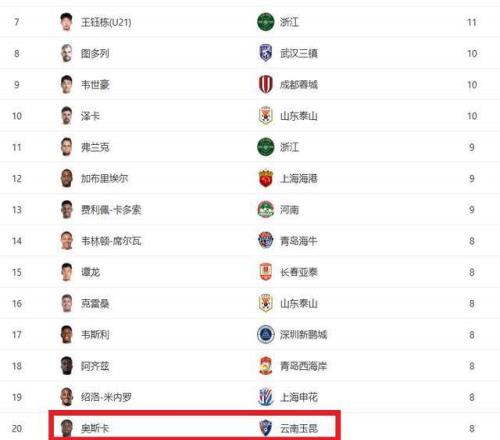Click 加布里埃尔 player name

(x=104, y=178)
